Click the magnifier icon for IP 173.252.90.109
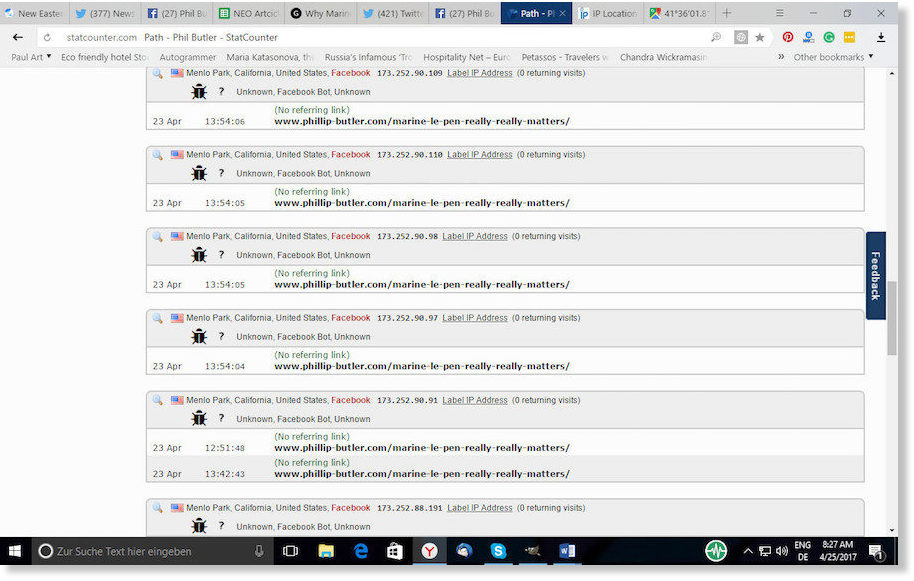The image size is (914, 581). click(157, 73)
